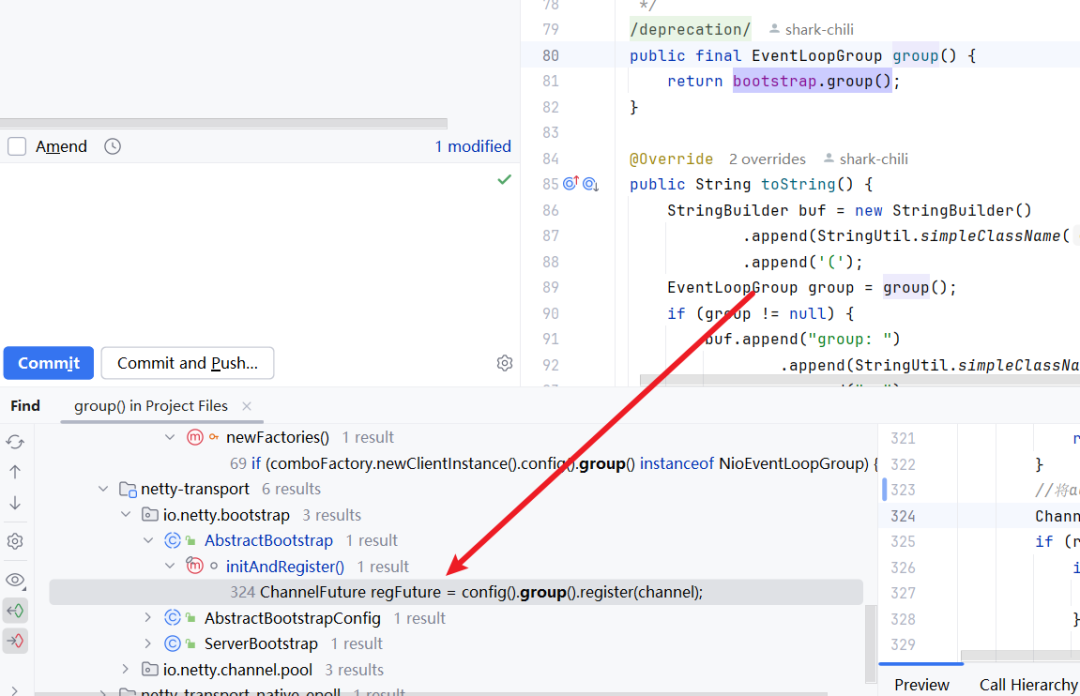This screenshot has width=1080, height=696.
Task: Click ServerBootstrap class icon
Action: click(172, 644)
